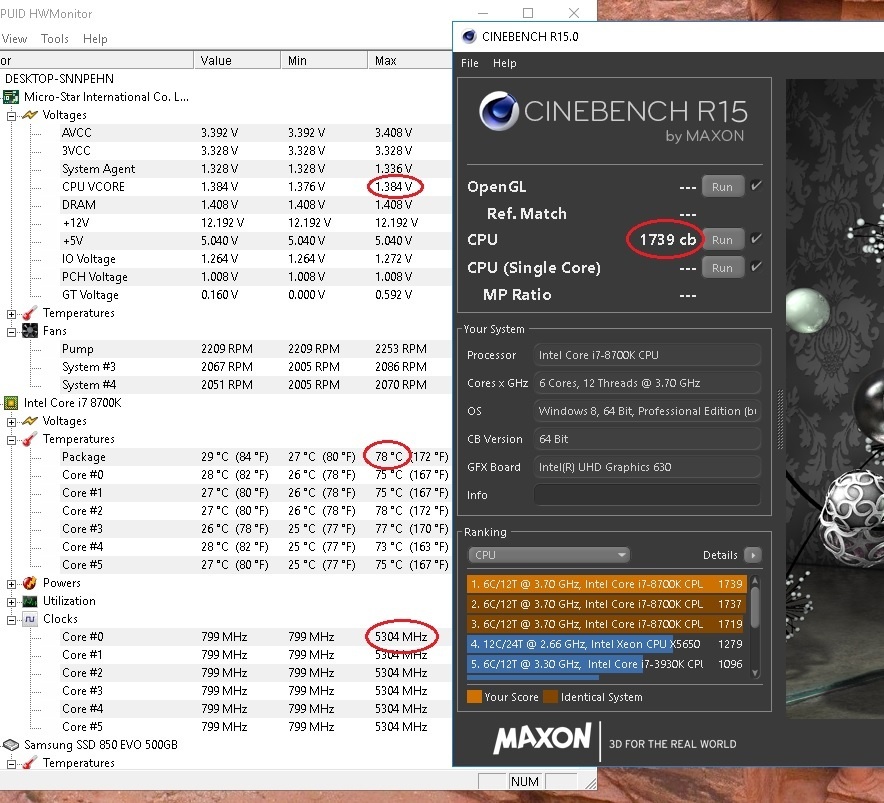Screen dimensions: 884x803
Task: Expand the Intel Core i7 Voltages node
Action: (11, 422)
